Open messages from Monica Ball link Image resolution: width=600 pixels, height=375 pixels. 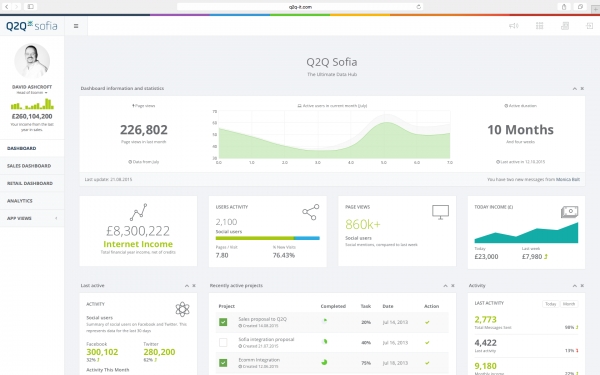click(568, 179)
